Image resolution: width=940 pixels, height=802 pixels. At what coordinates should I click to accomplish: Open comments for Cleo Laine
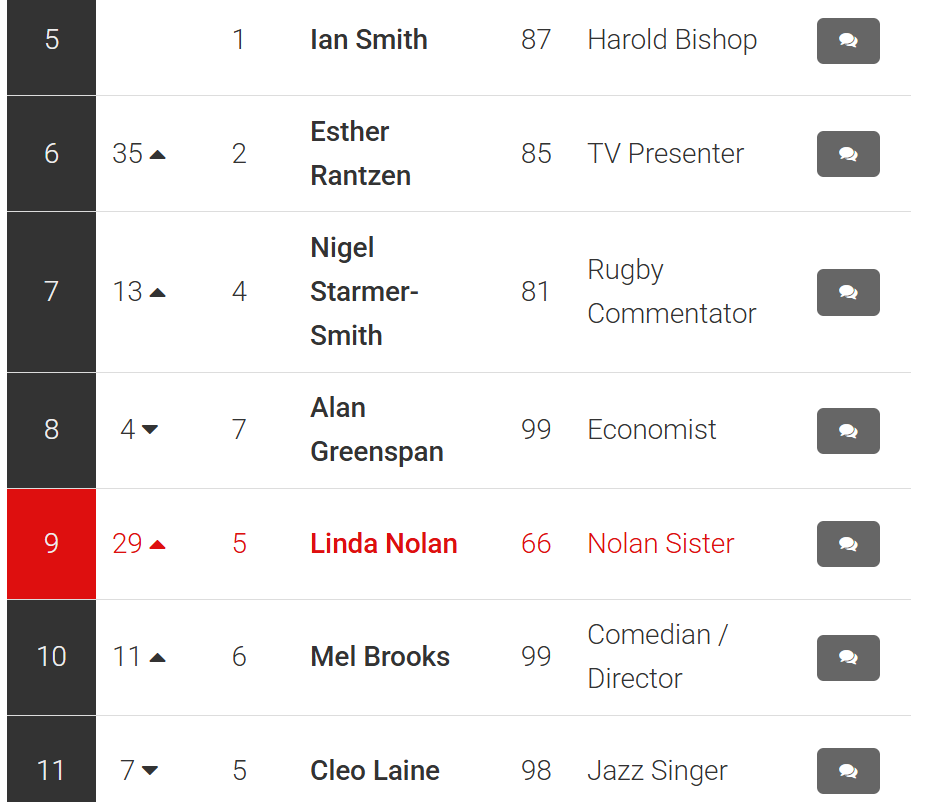[x=847, y=771]
